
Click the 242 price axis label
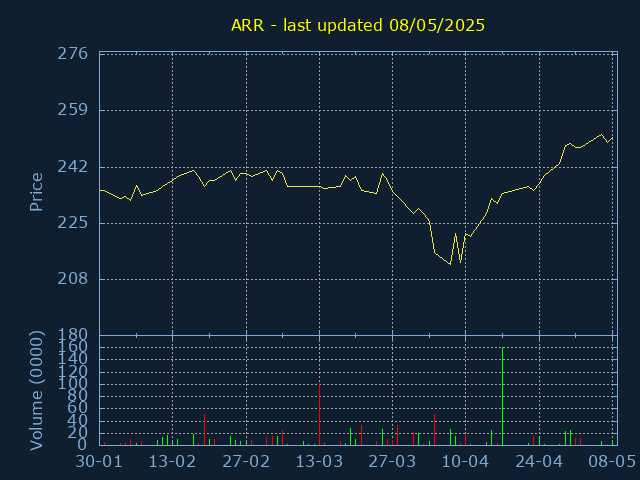tap(72, 167)
